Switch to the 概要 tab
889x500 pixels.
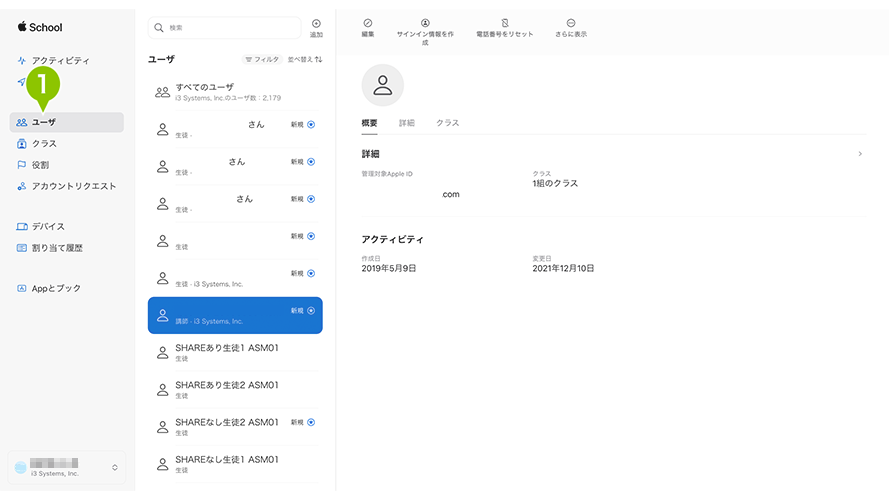(370, 123)
